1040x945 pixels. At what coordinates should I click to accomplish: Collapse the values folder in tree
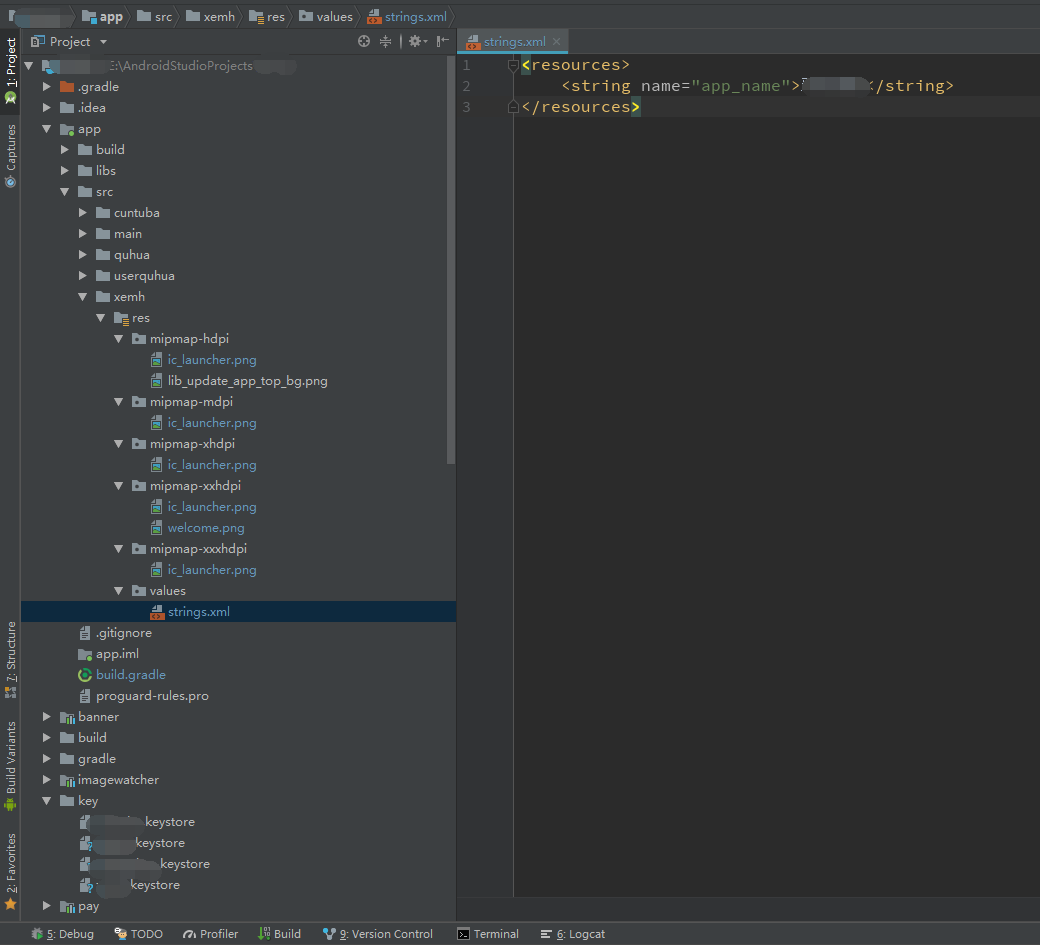click(x=118, y=590)
